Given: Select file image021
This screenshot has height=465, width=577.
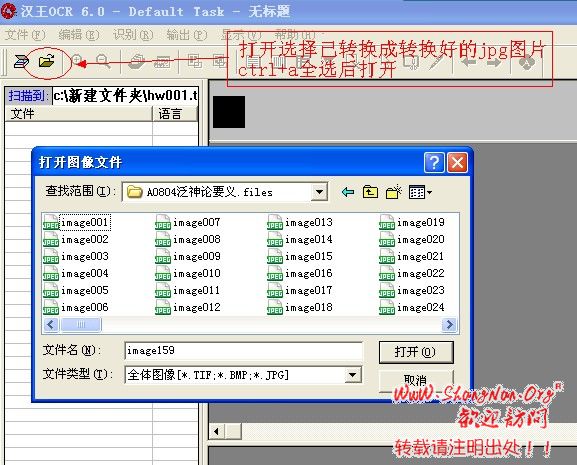Looking at the screenshot, I should (x=412, y=256).
